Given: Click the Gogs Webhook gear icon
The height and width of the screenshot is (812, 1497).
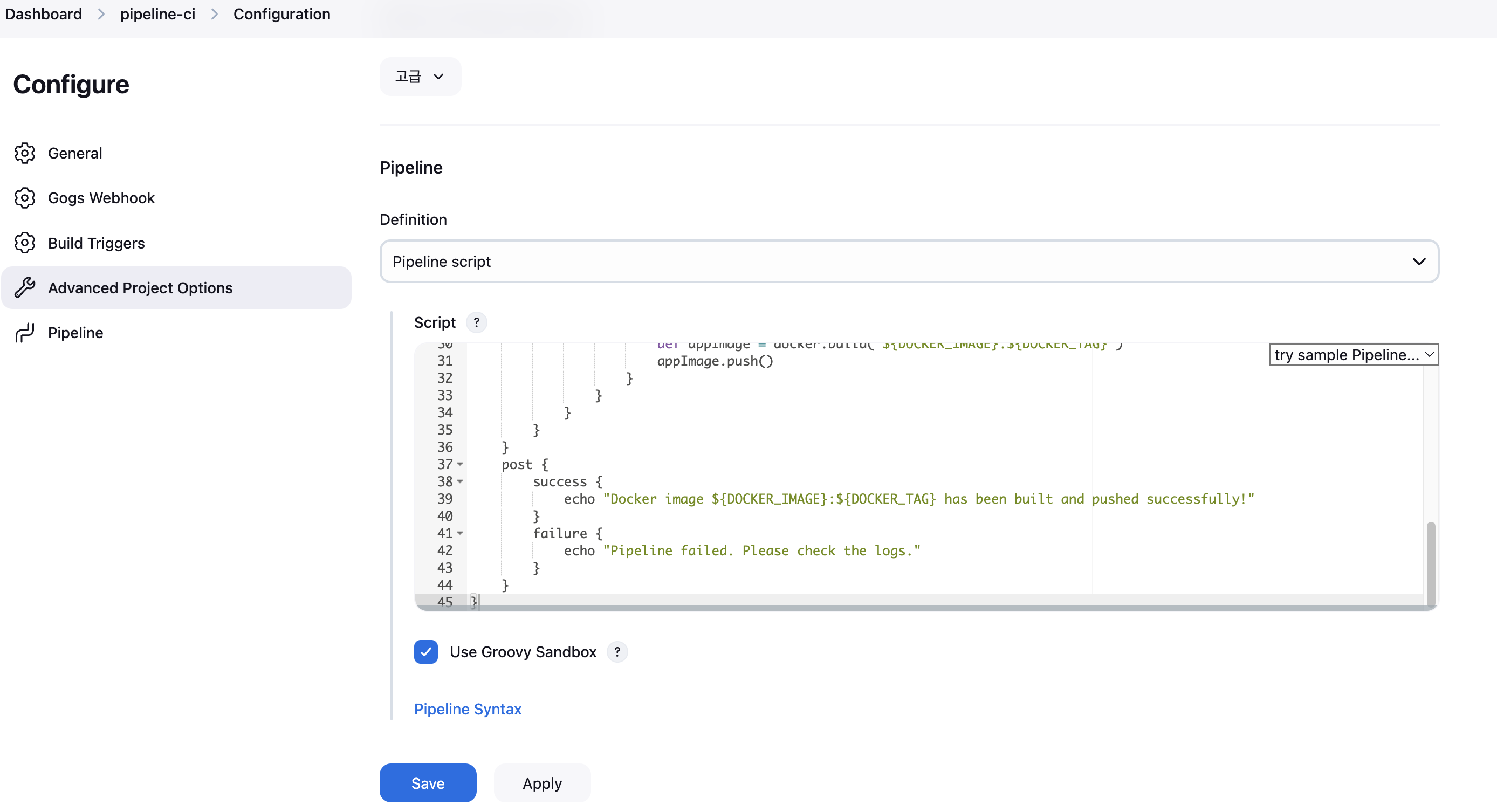Looking at the screenshot, I should (x=24, y=198).
